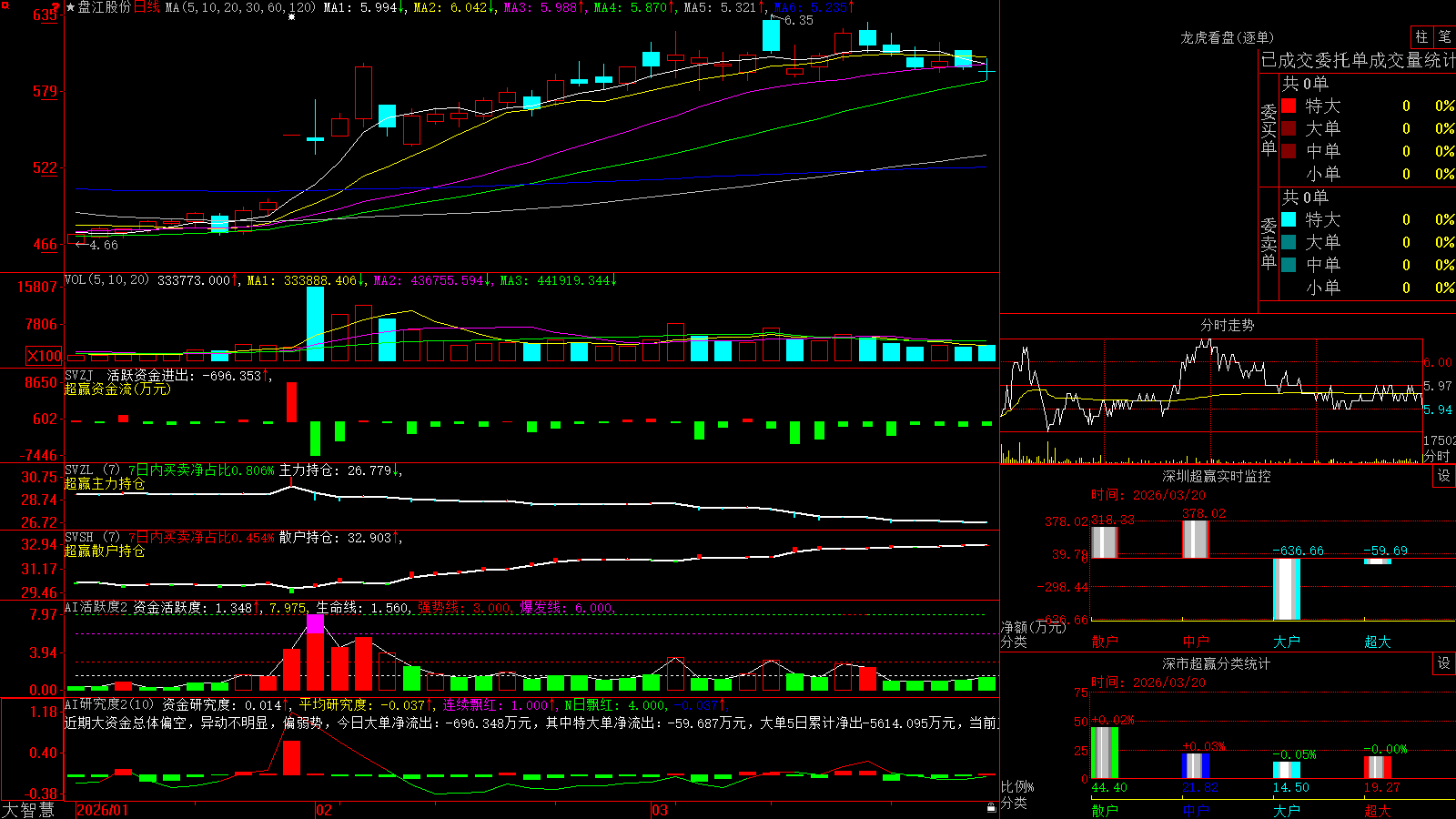Click the teal 中单 swatch under 委卖单

(x=1289, y=265)
